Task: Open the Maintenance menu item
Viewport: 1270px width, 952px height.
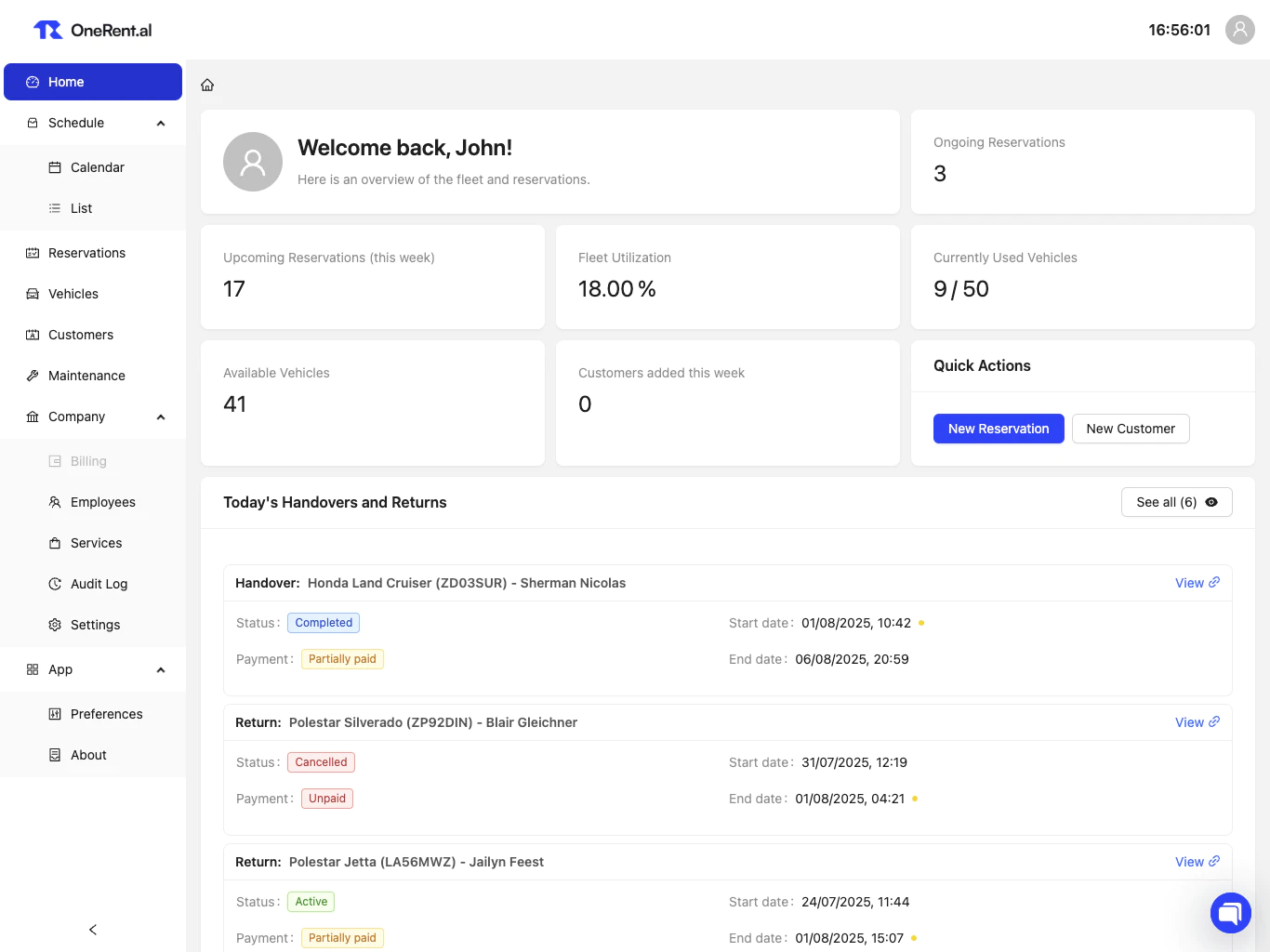Action: [93, 376]
